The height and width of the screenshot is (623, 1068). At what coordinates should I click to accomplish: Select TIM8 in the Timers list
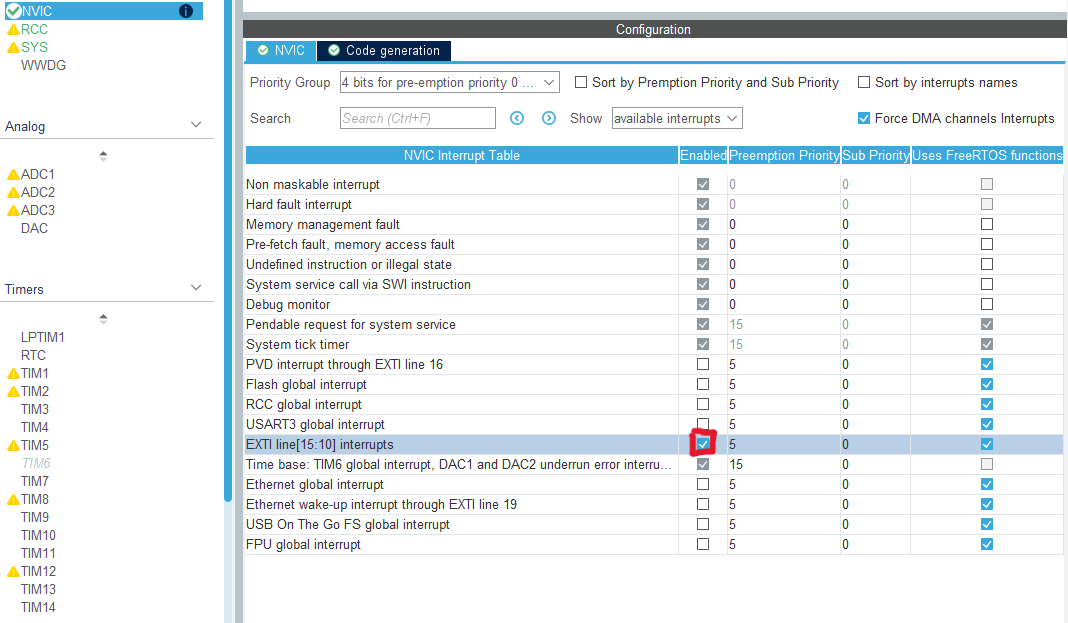click(35, 499)
